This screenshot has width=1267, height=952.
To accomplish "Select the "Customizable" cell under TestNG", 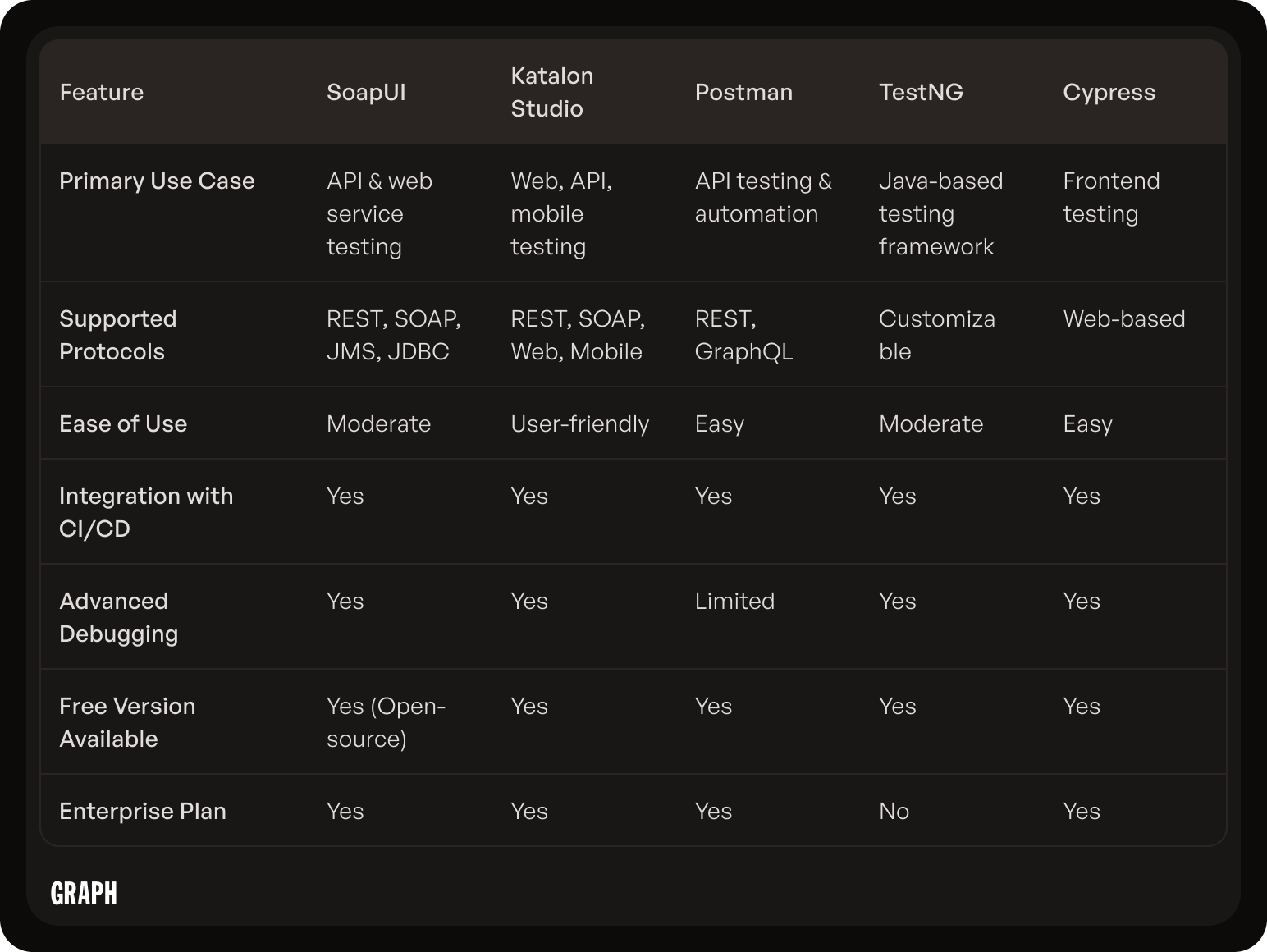I will [937, 335].
